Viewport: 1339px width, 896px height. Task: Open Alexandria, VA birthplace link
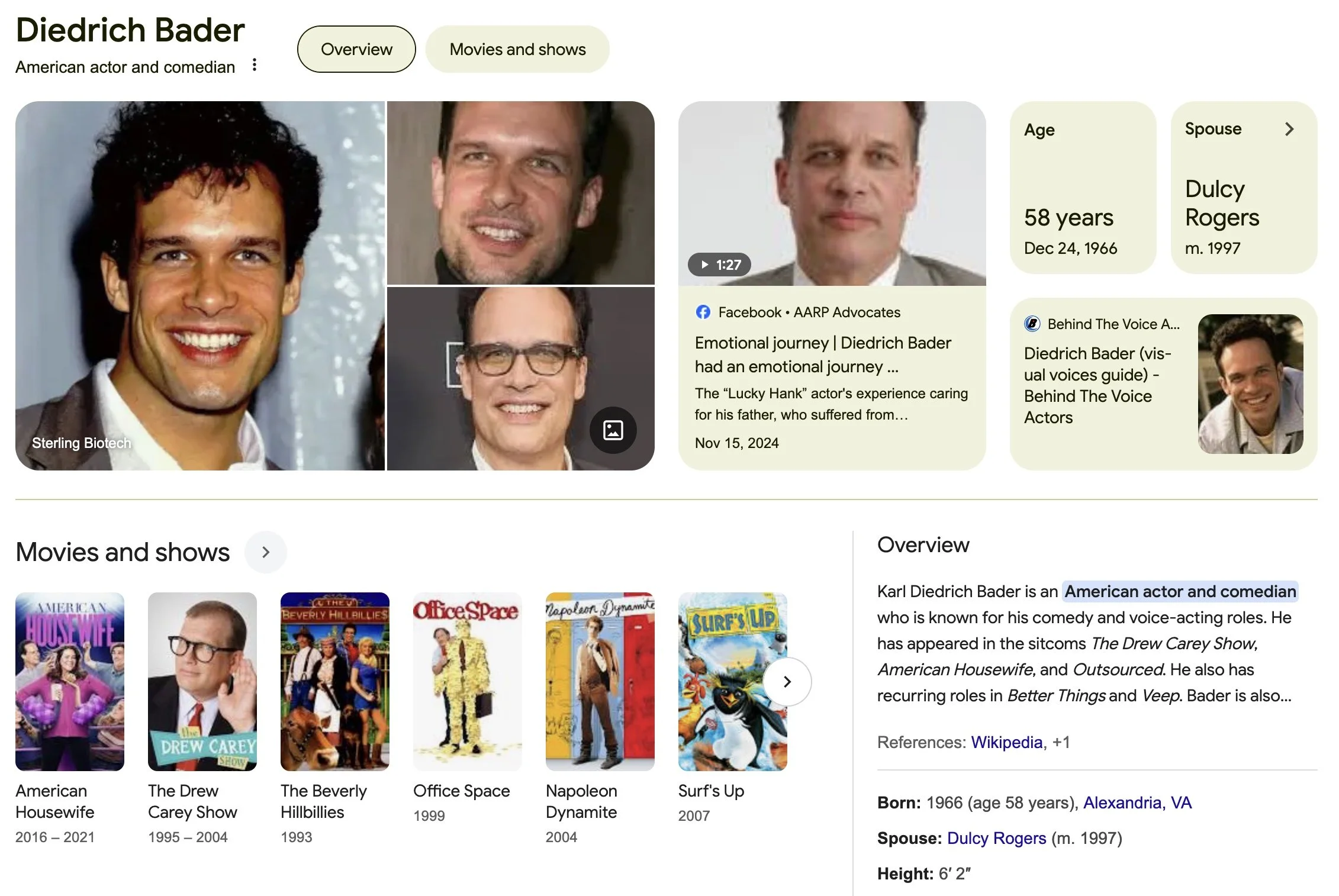click(1137, 802)
